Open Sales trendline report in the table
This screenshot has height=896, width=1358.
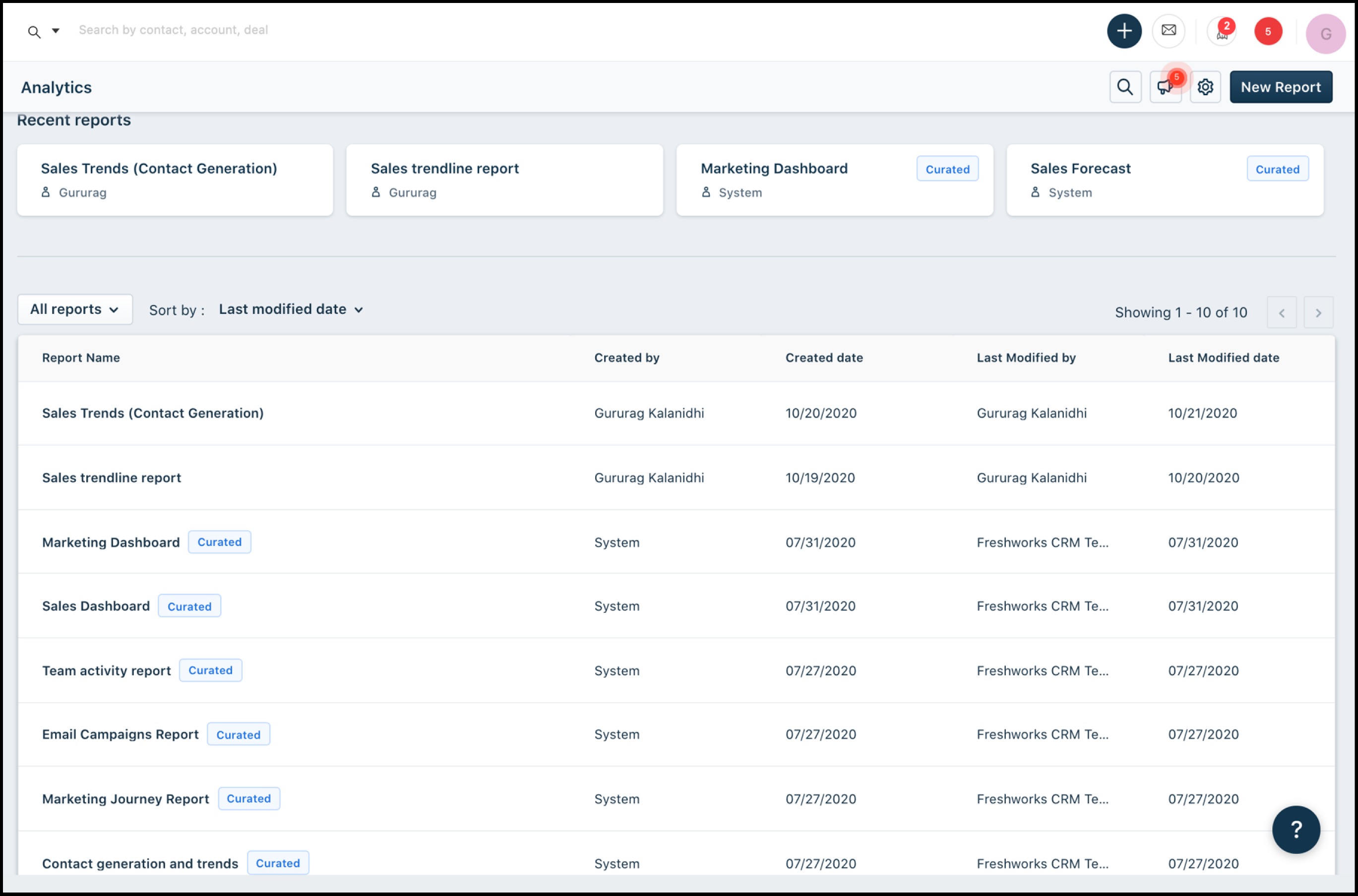(x=112, y=478)
